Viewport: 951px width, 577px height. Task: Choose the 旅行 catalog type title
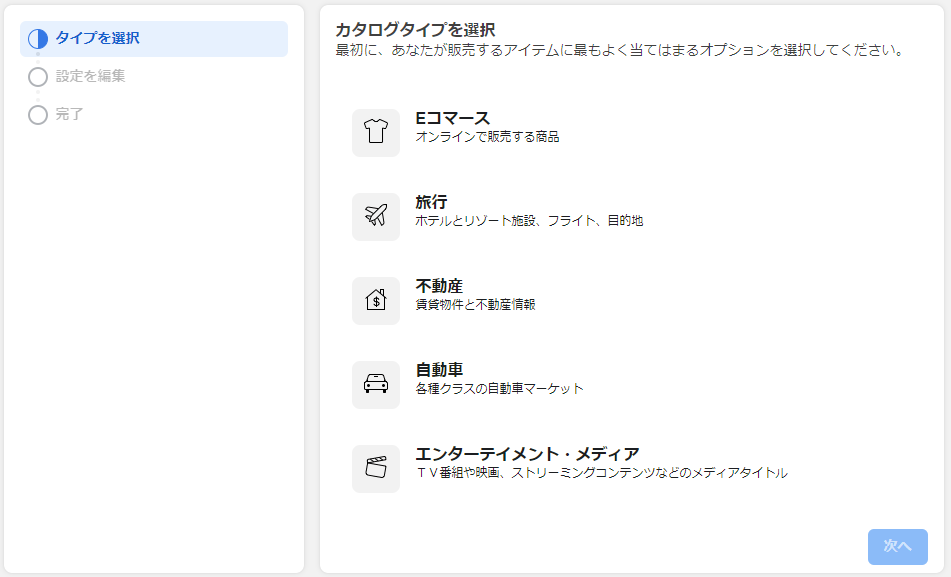(x=431, y=202)
